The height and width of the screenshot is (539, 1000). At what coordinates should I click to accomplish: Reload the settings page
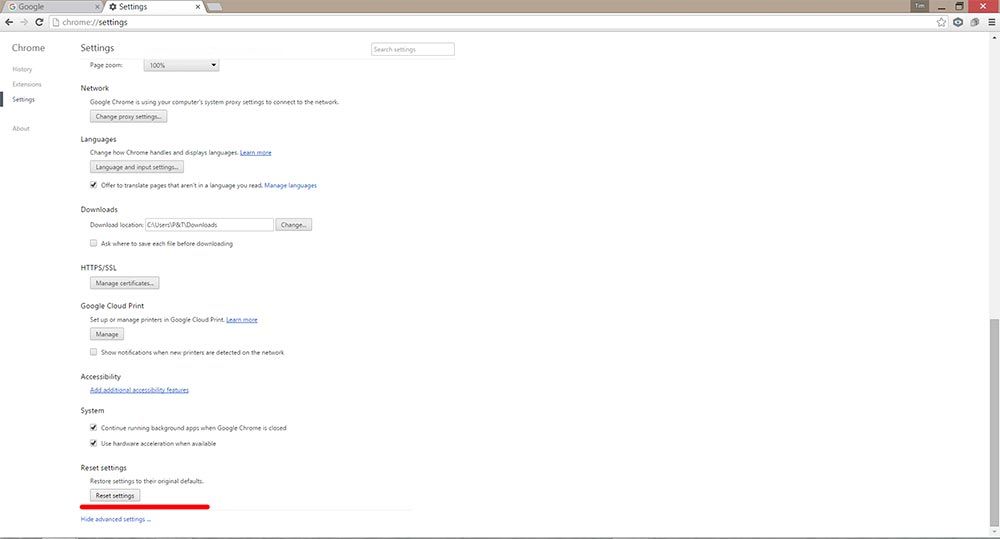(39, 22)
